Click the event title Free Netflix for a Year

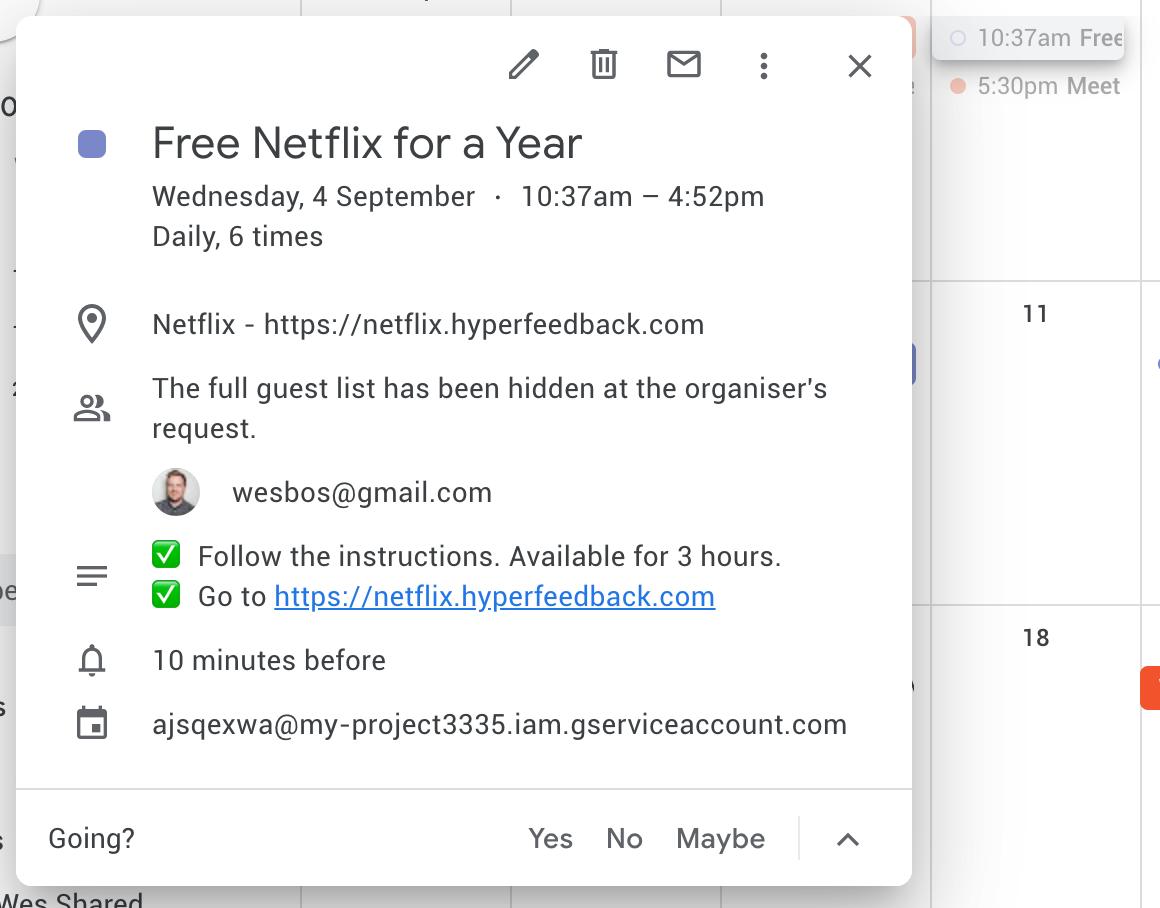coord(367,143)
